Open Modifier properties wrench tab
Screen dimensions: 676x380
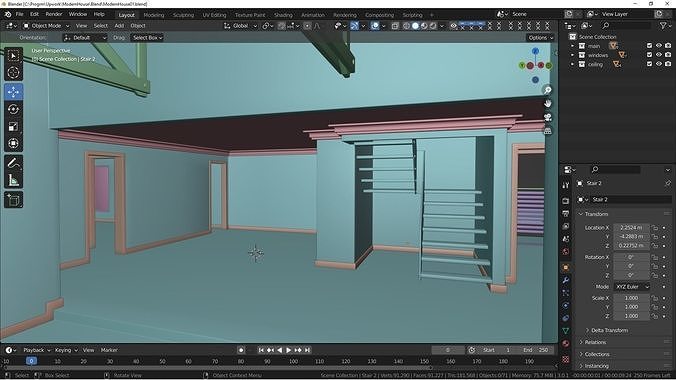point(566,280)
